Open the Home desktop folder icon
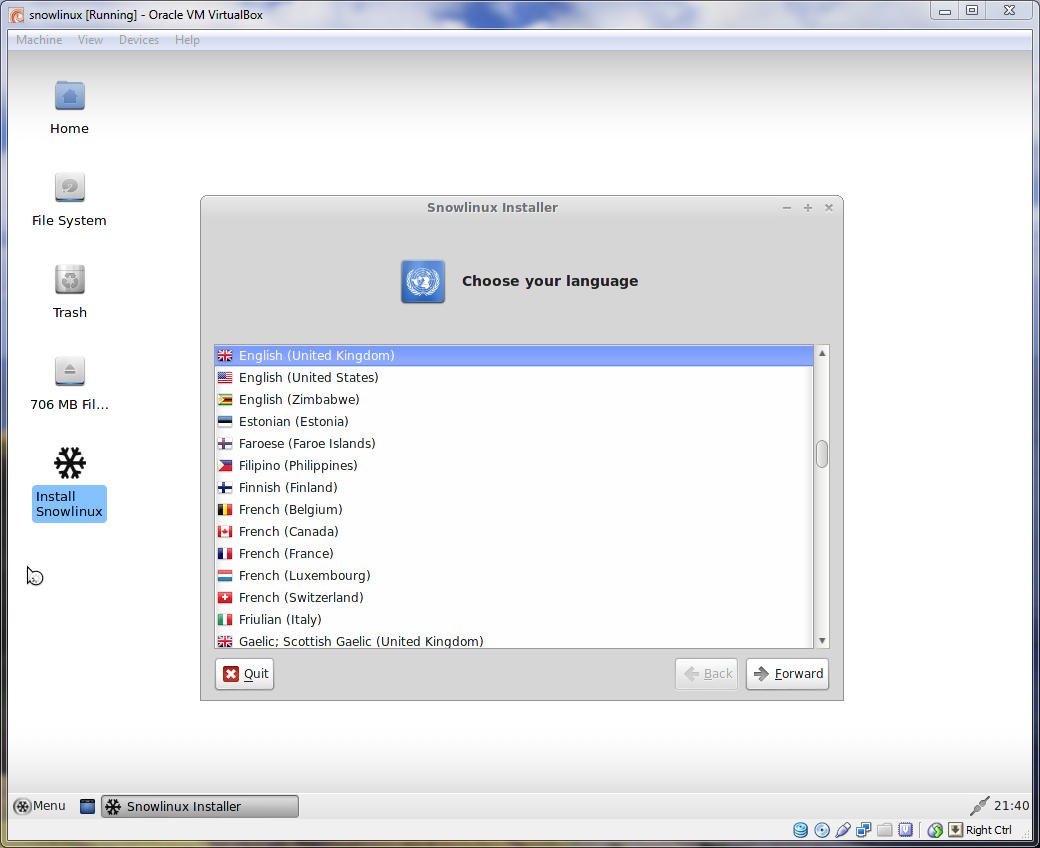Viewport: 1040px width, 848px height. click(x=70, y=97)
